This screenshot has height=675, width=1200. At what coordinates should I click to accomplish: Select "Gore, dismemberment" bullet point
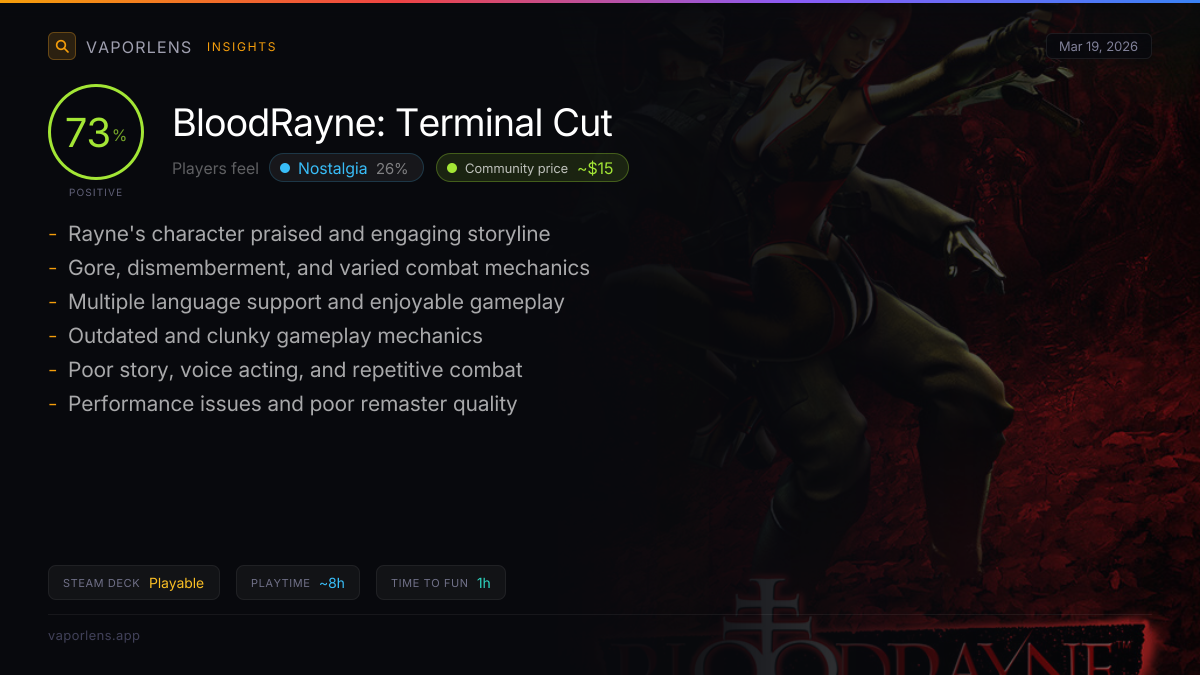pos(329,268)
